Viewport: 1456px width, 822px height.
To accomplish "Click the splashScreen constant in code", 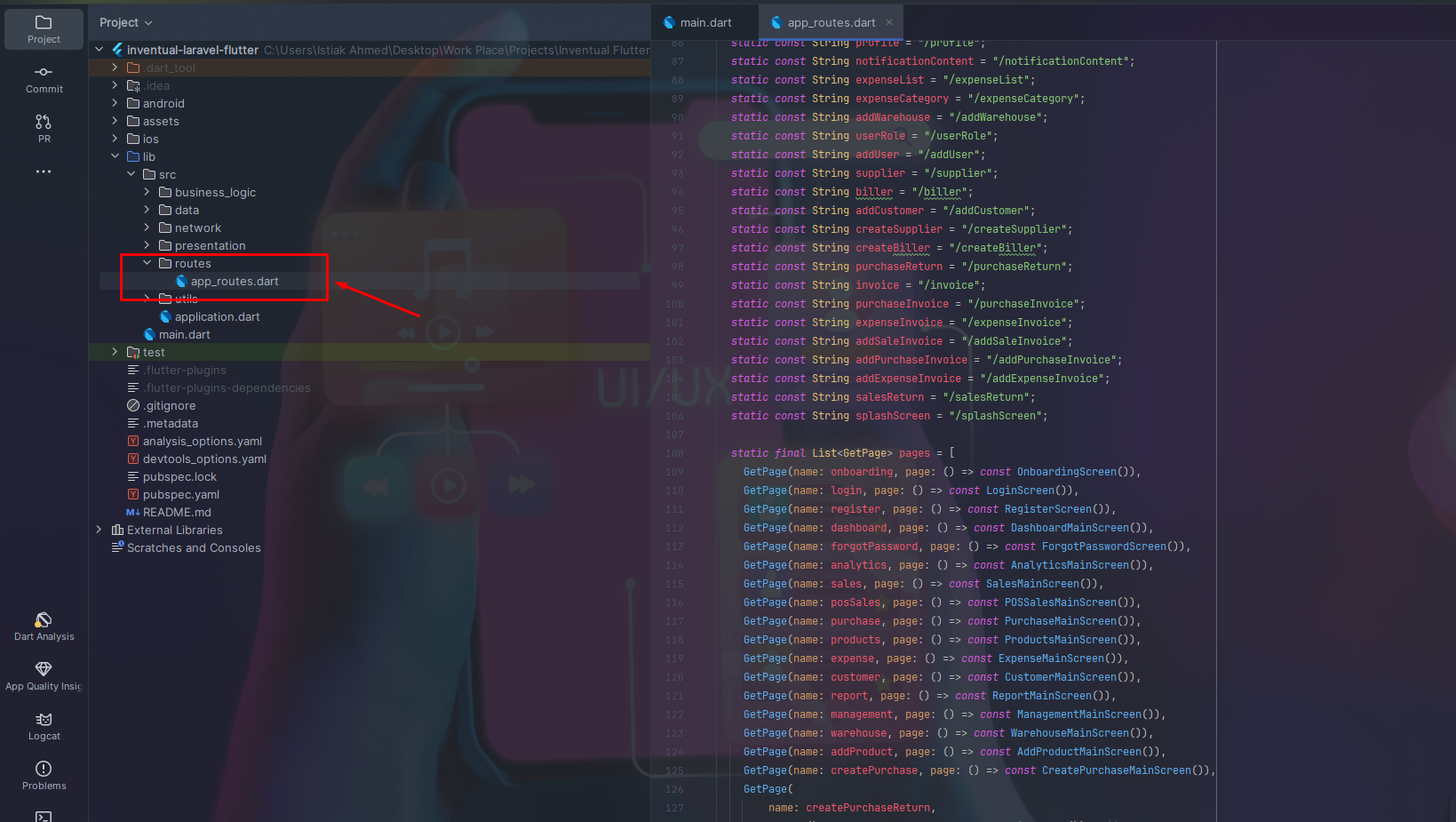I will (x=892, y=416).
